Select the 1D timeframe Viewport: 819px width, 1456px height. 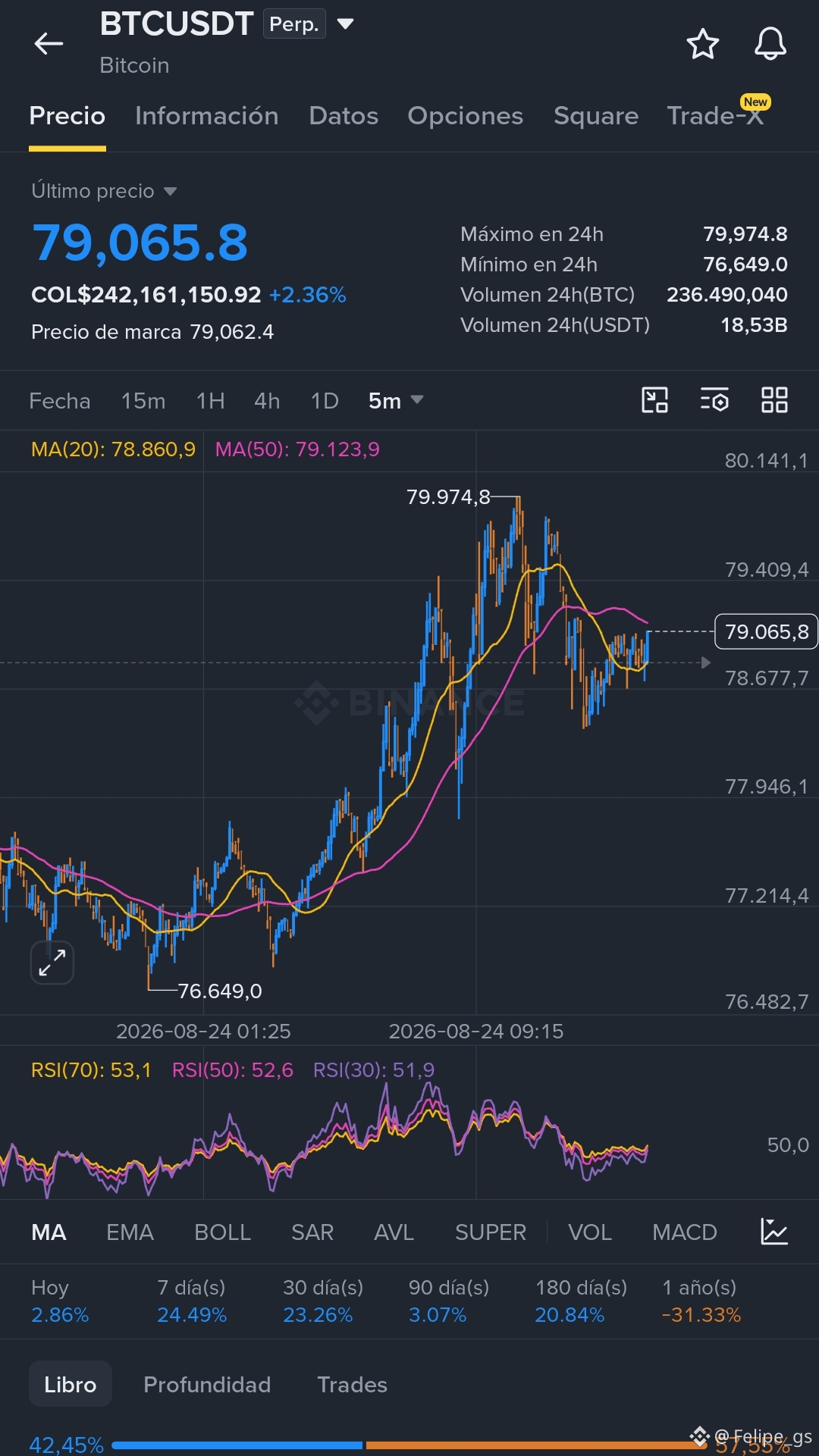325,401
